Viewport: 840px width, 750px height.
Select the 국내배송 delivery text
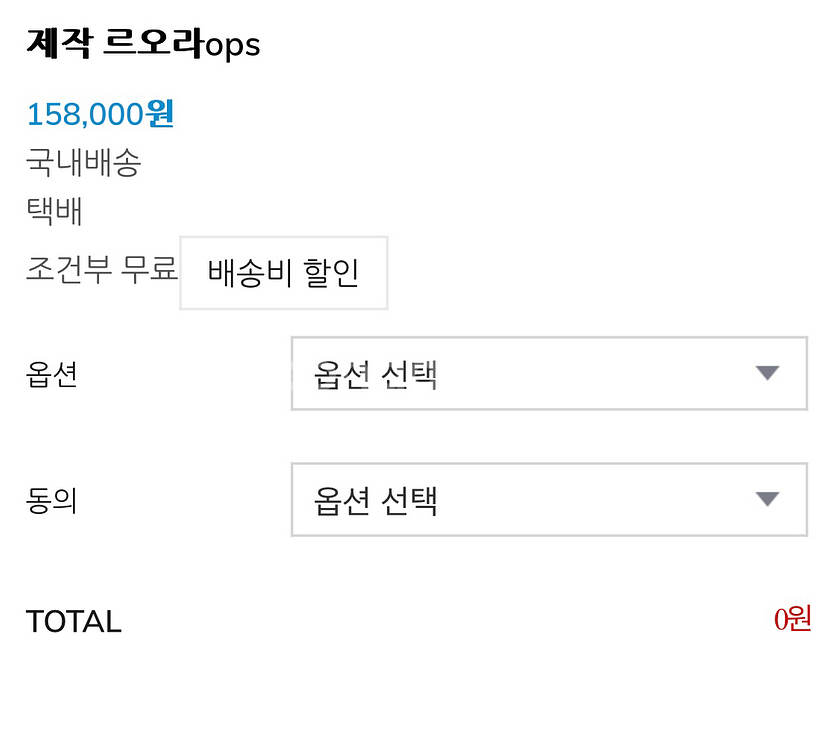tap(83, 163)
